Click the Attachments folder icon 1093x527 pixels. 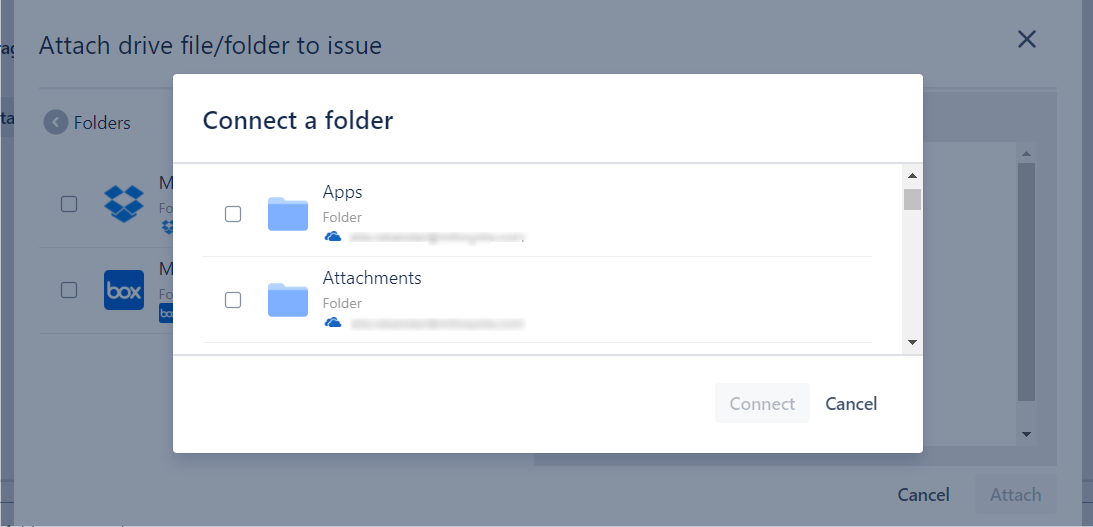point(288,300)
